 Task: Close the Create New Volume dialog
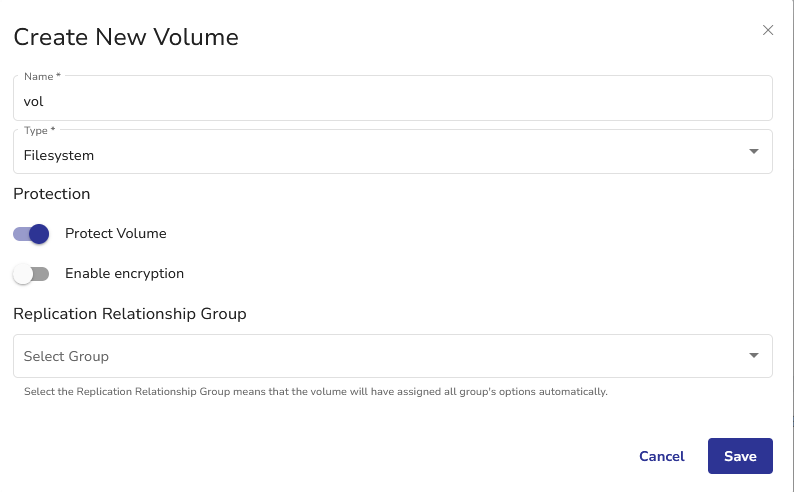(768, 30)
